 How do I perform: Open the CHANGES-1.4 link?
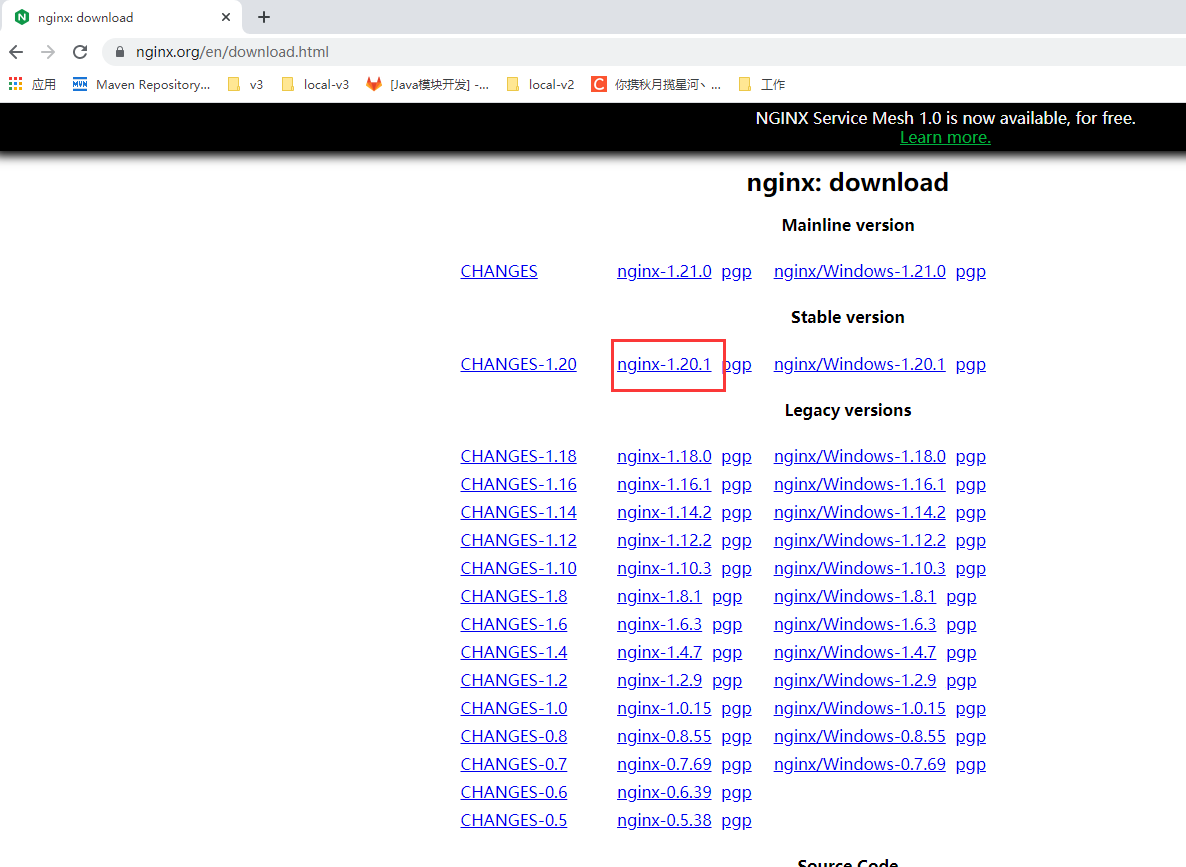click(x=514, y=653)
